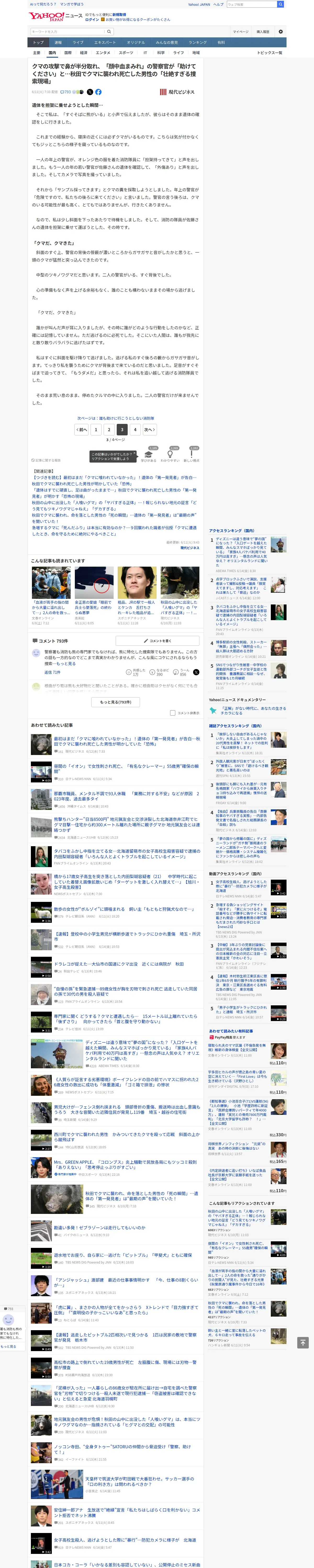
Task: Open the ヘルプ link at top
Action: coord(218,4)
